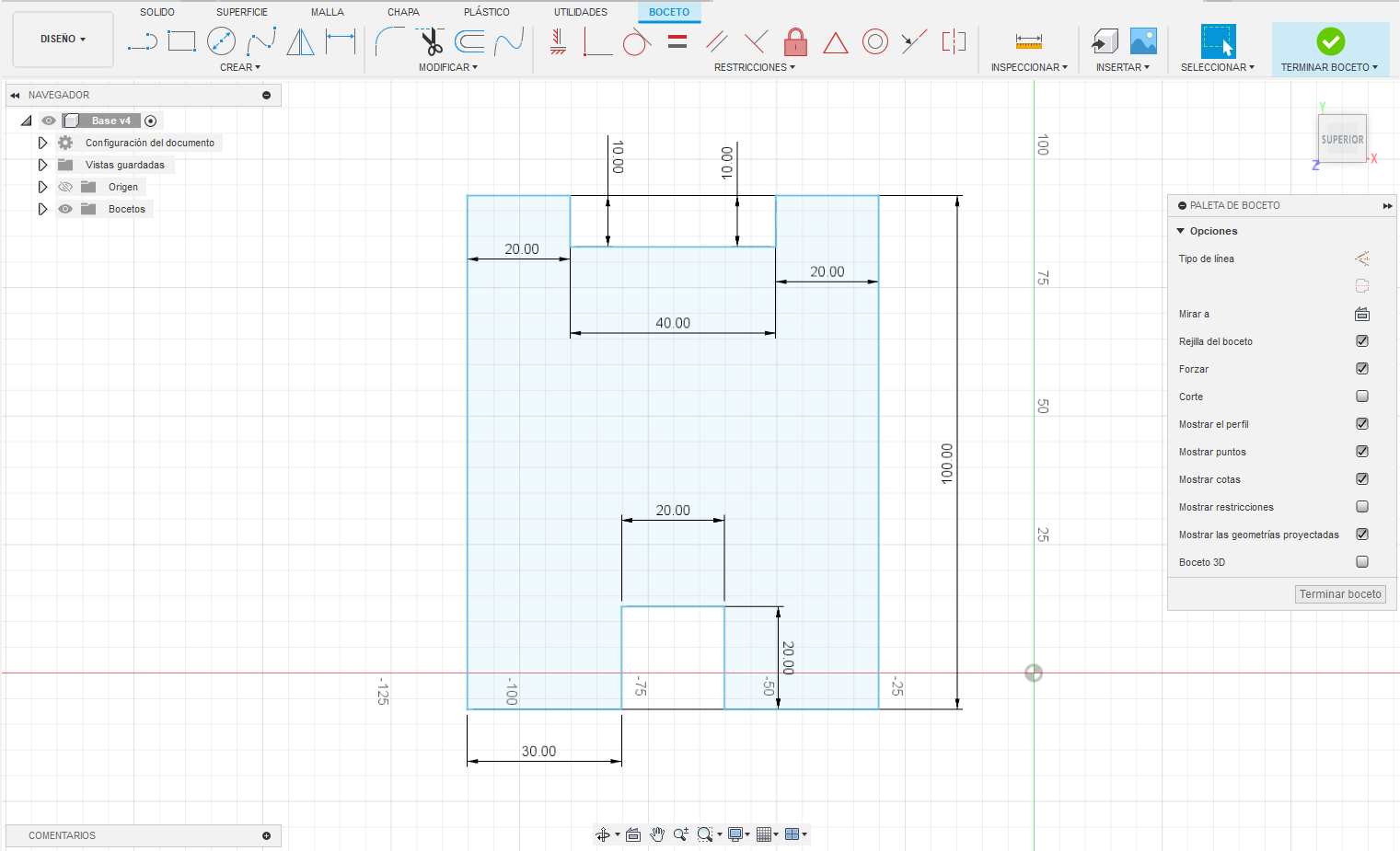Select the Parallel constraint icon
The image size is (1400, 851).
click(717, 41)
